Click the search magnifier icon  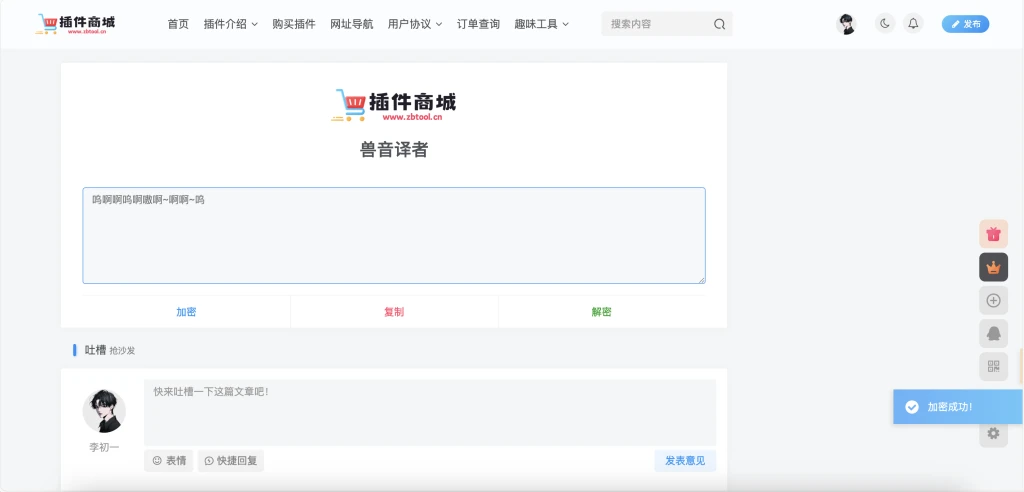point(719,24)
